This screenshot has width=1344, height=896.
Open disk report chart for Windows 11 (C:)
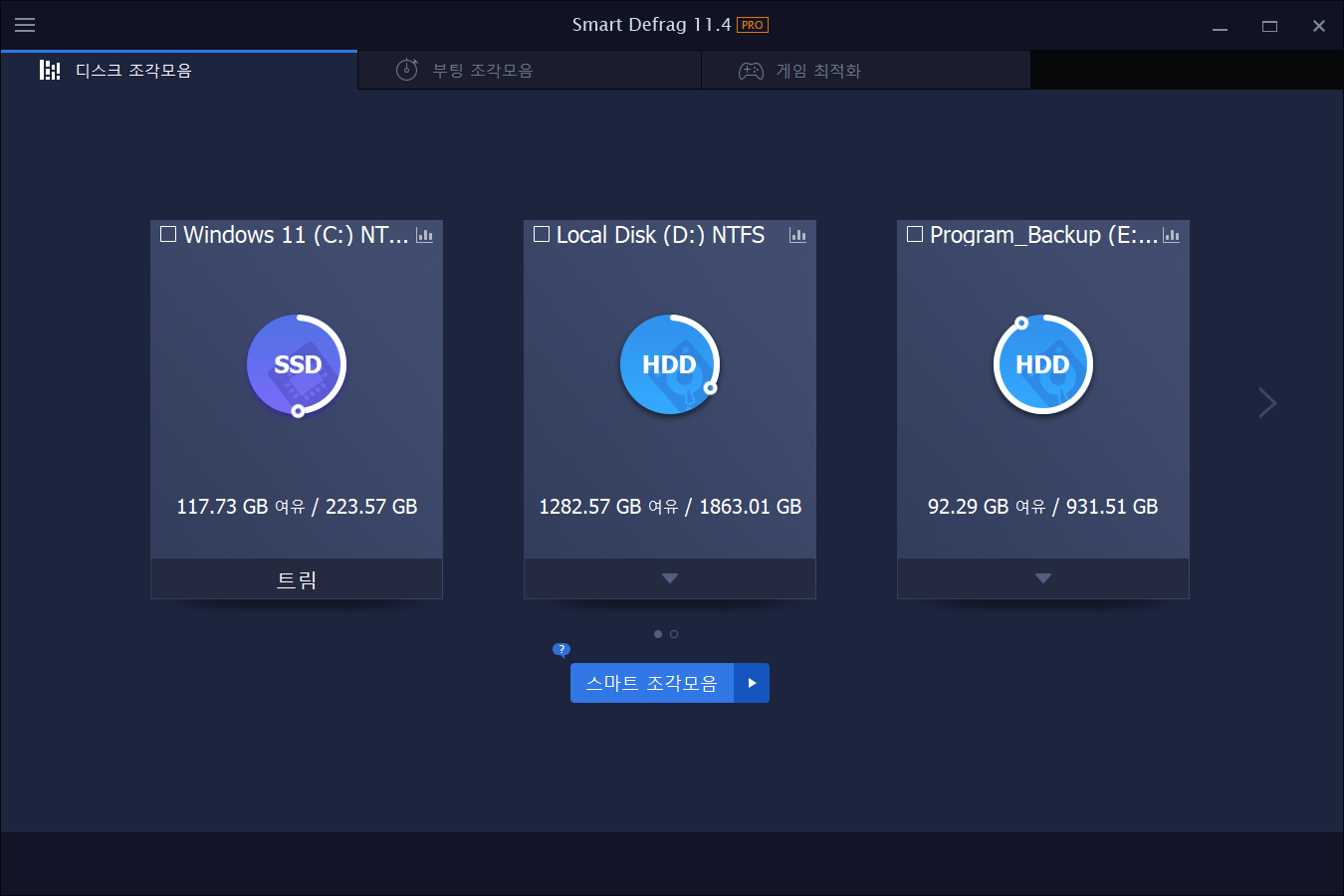pyautogui.click(x=424, y=236)
